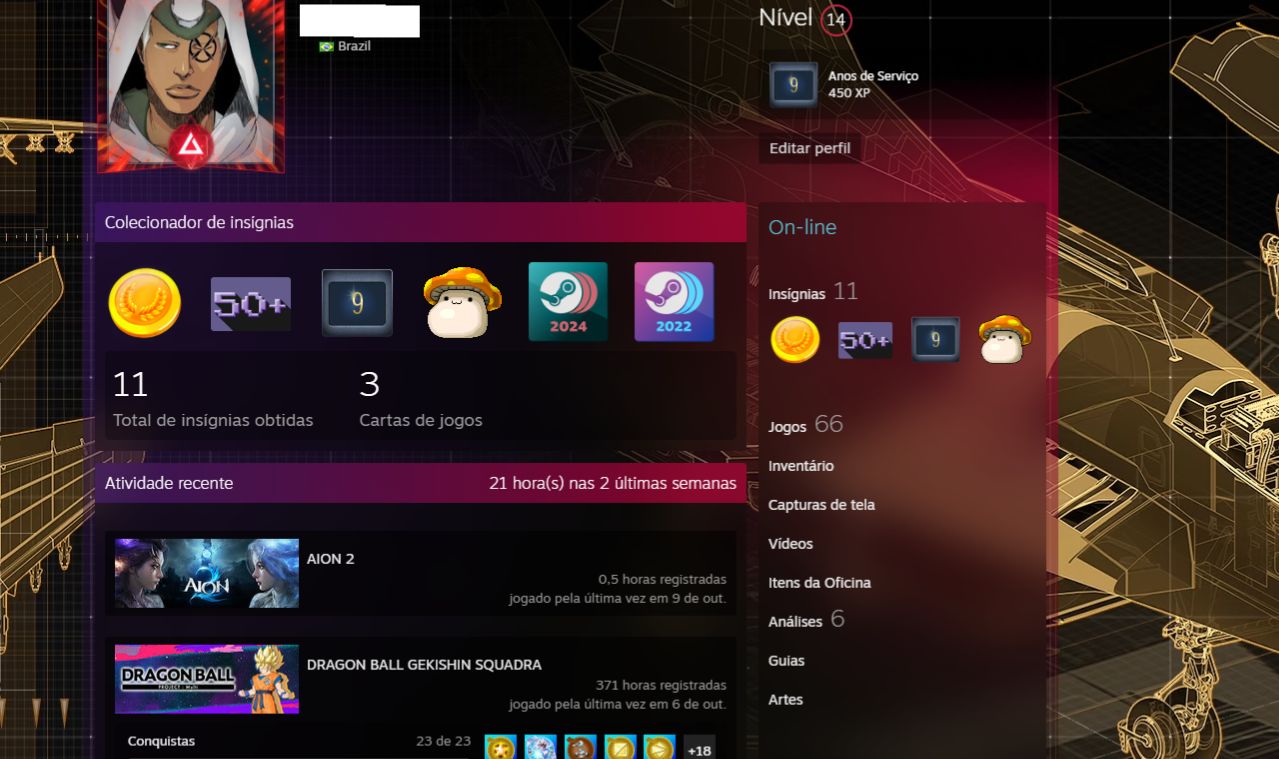Click DRAGON BALL GEKISHIN SQUADRA title
Screen dimensions: 1279x759
point(424,665)
